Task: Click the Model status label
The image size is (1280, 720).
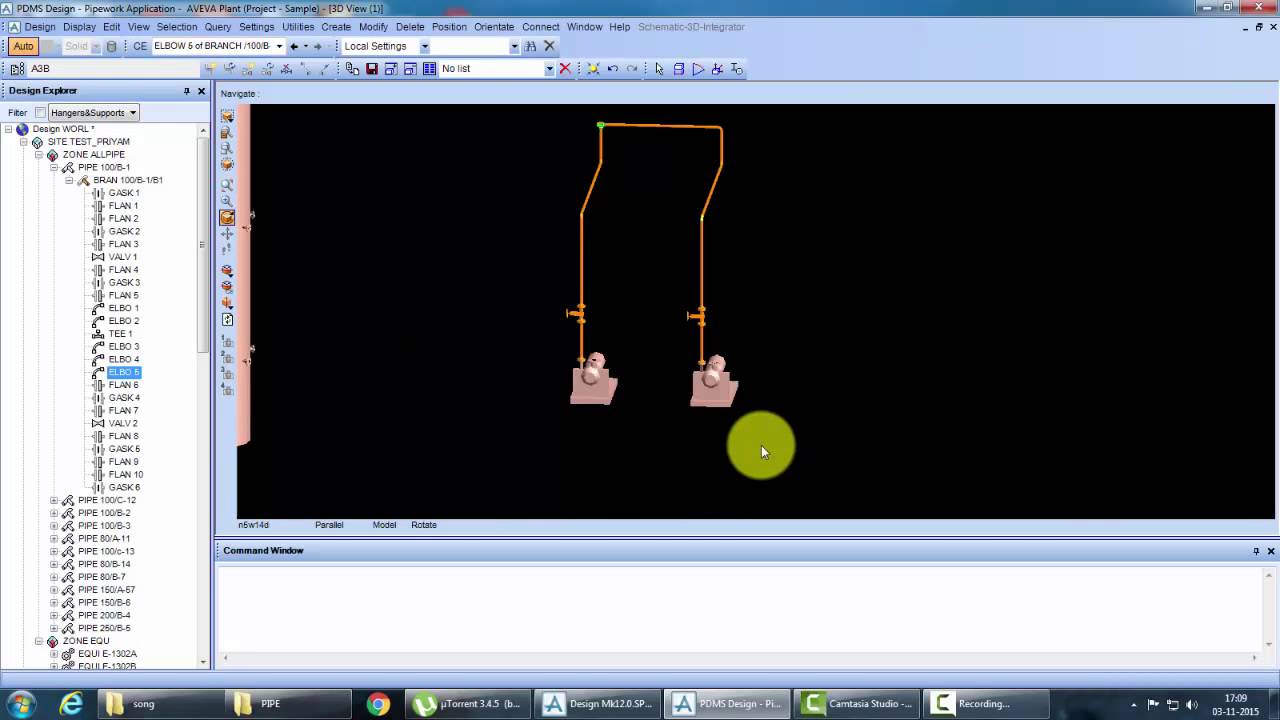Action: tap(385, 525)
